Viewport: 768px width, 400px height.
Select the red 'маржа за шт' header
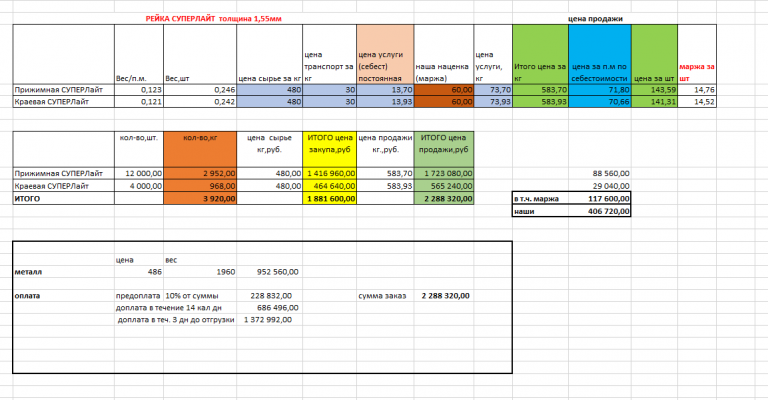coord(697,54)
